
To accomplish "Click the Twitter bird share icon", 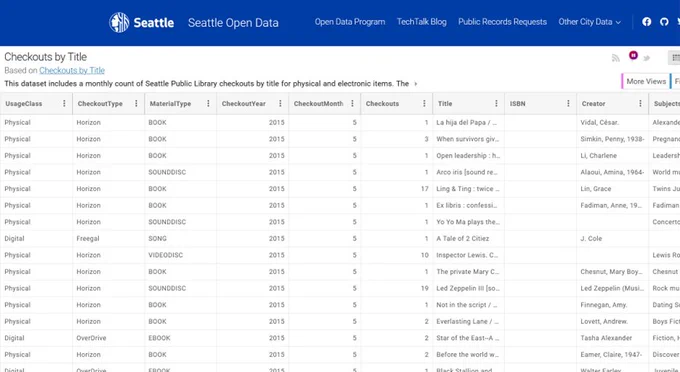I will tap(647, 58).
